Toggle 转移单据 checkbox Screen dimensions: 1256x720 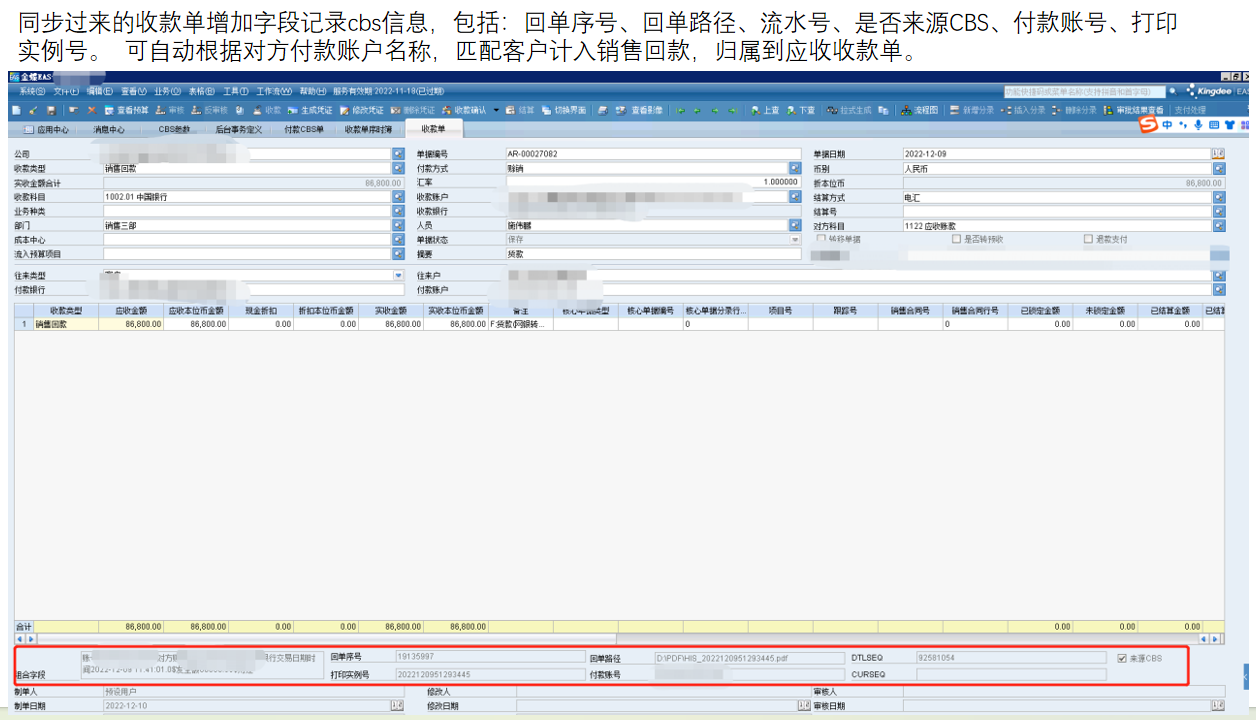click(x=821, y=239)
